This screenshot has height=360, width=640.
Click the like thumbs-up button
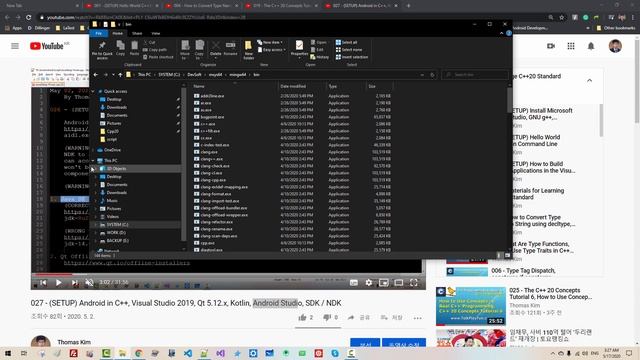click(x=302, y=318)
